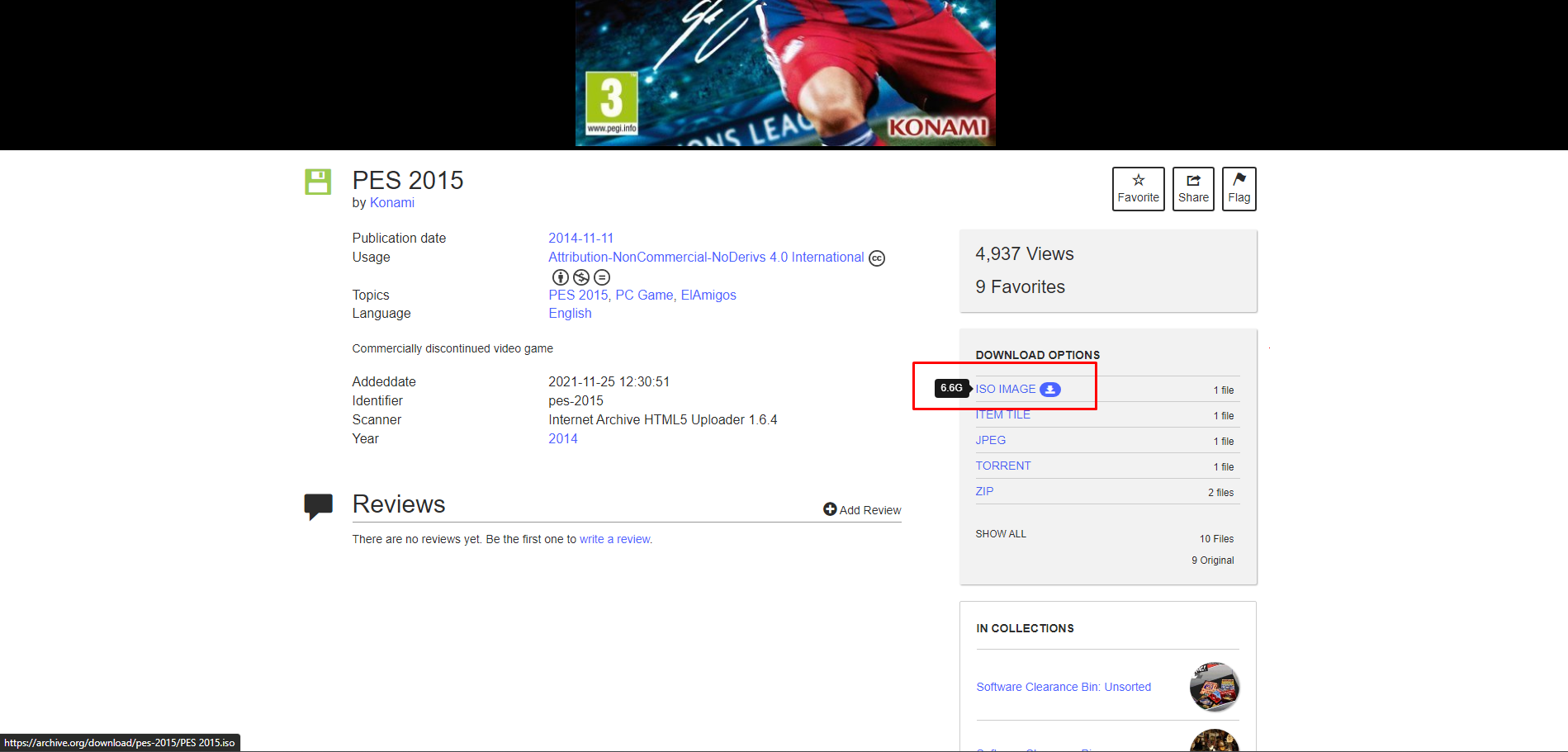The width and height of the screenshot is (1568, 752).
Task: Open the Konami author link
Action: point(392,203)
